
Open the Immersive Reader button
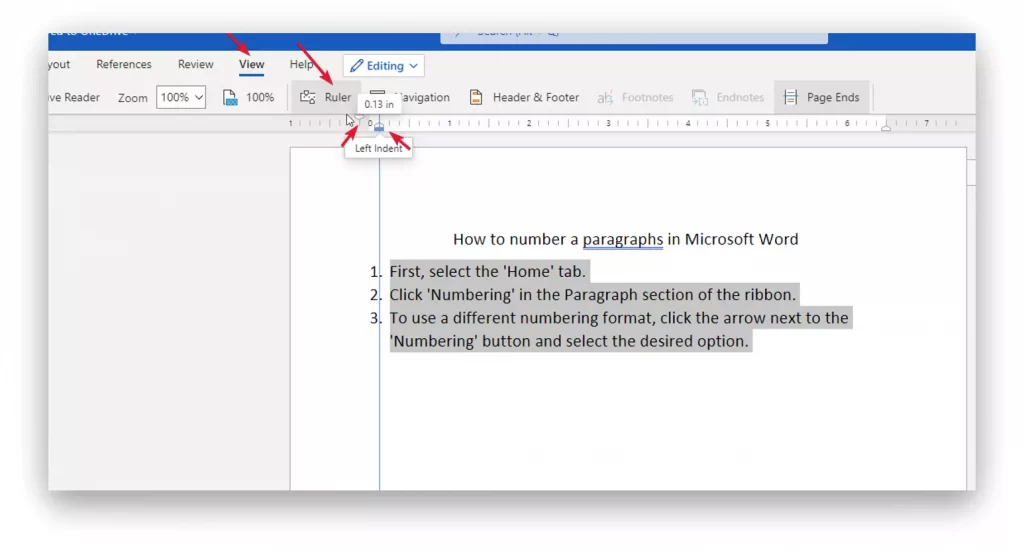(x=75, y=97)
